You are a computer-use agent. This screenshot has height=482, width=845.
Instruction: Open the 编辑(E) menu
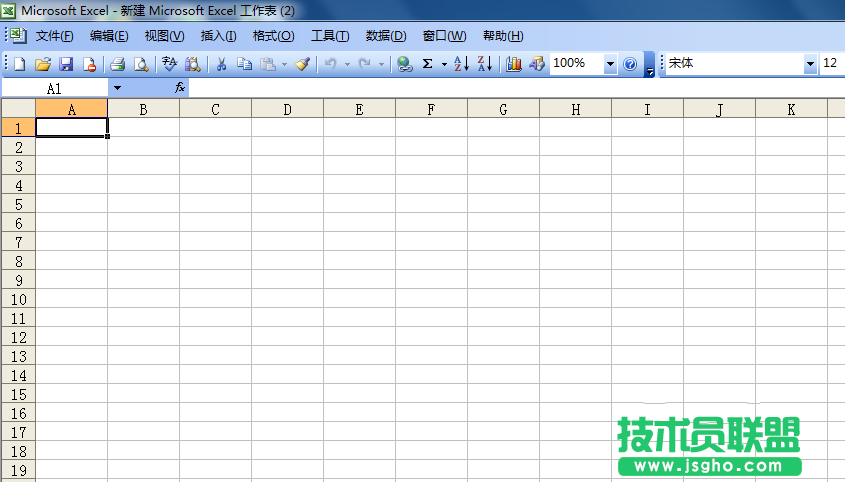pos(109,36)
